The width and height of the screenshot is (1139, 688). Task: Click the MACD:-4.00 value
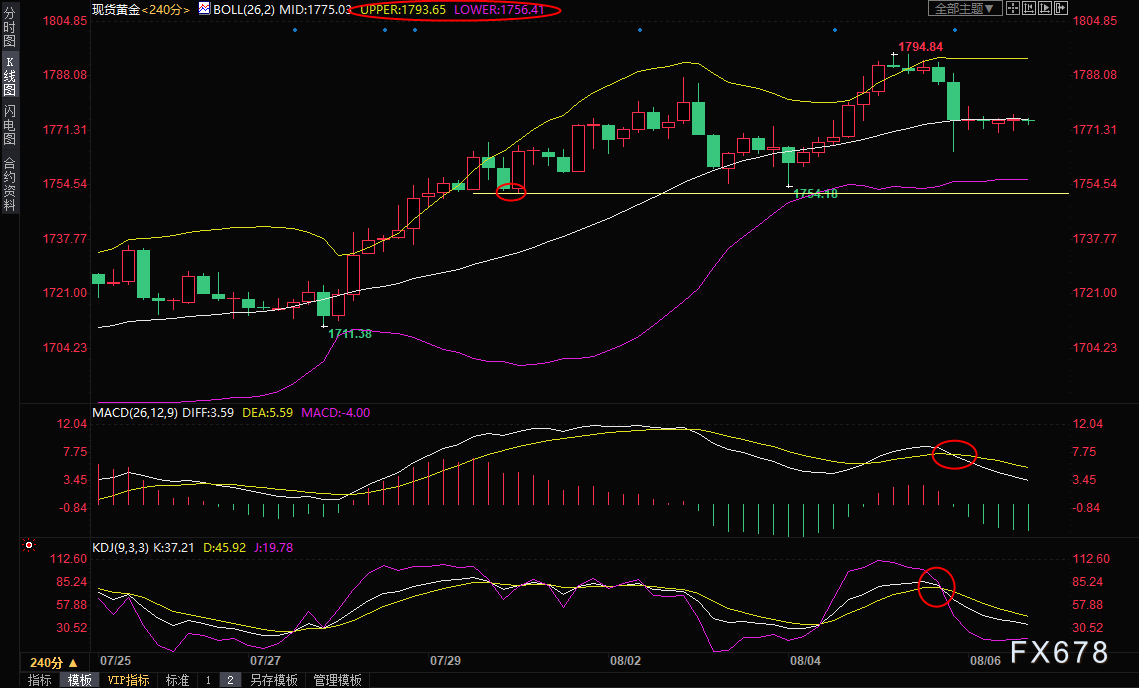(336, 413)
